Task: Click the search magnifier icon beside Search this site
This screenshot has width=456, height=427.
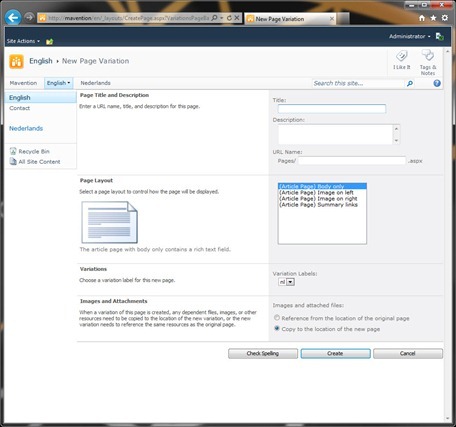Action: pos(410,83)
